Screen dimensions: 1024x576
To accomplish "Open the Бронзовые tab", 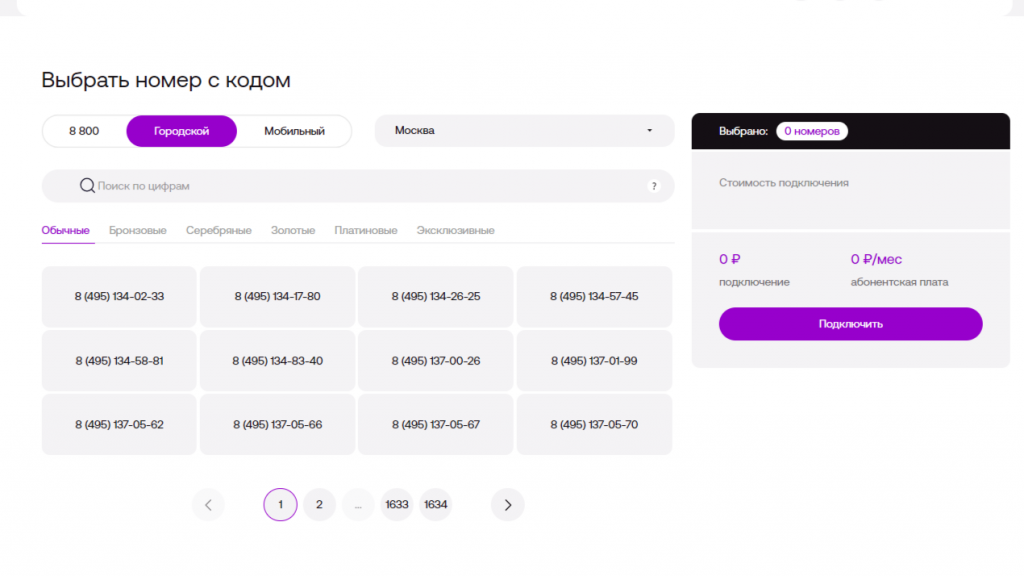I will pyautogui.click(x=138, y=231).
